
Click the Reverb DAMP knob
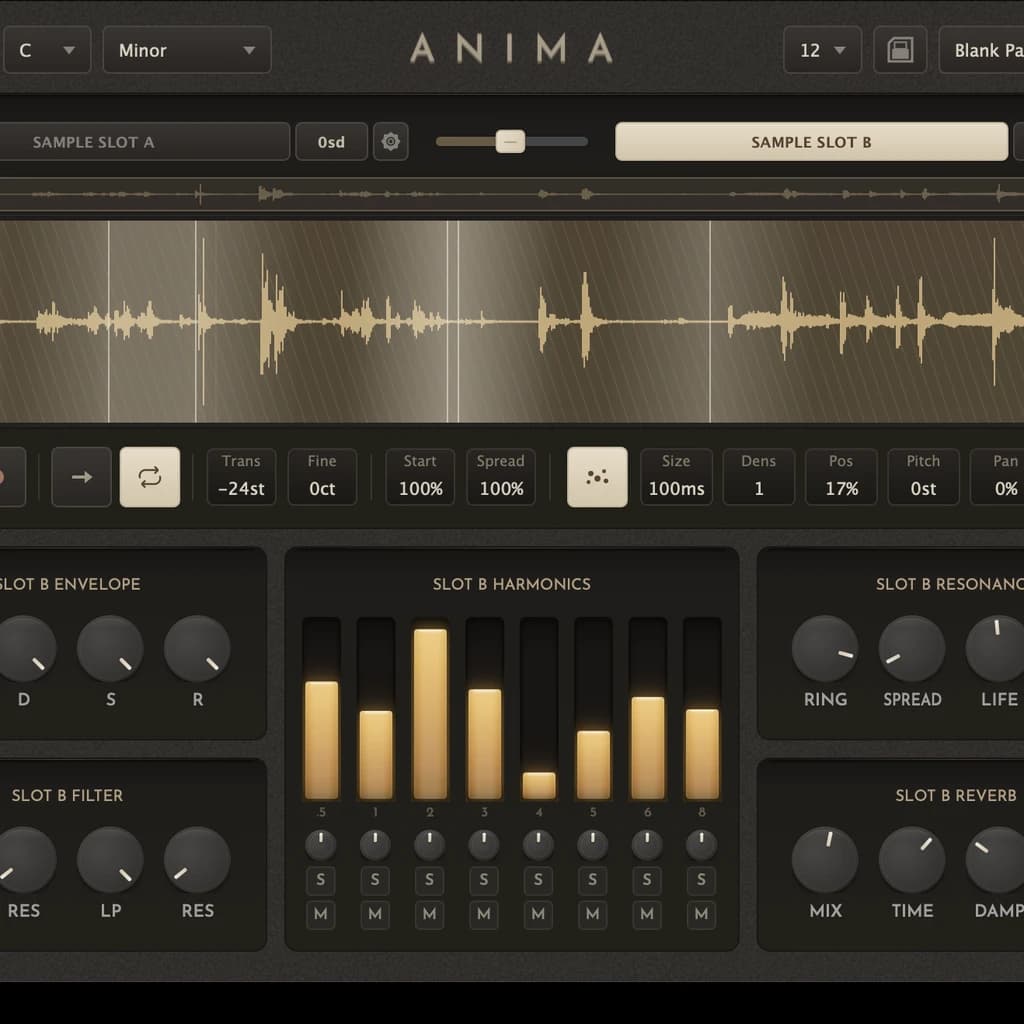[996, 859]
